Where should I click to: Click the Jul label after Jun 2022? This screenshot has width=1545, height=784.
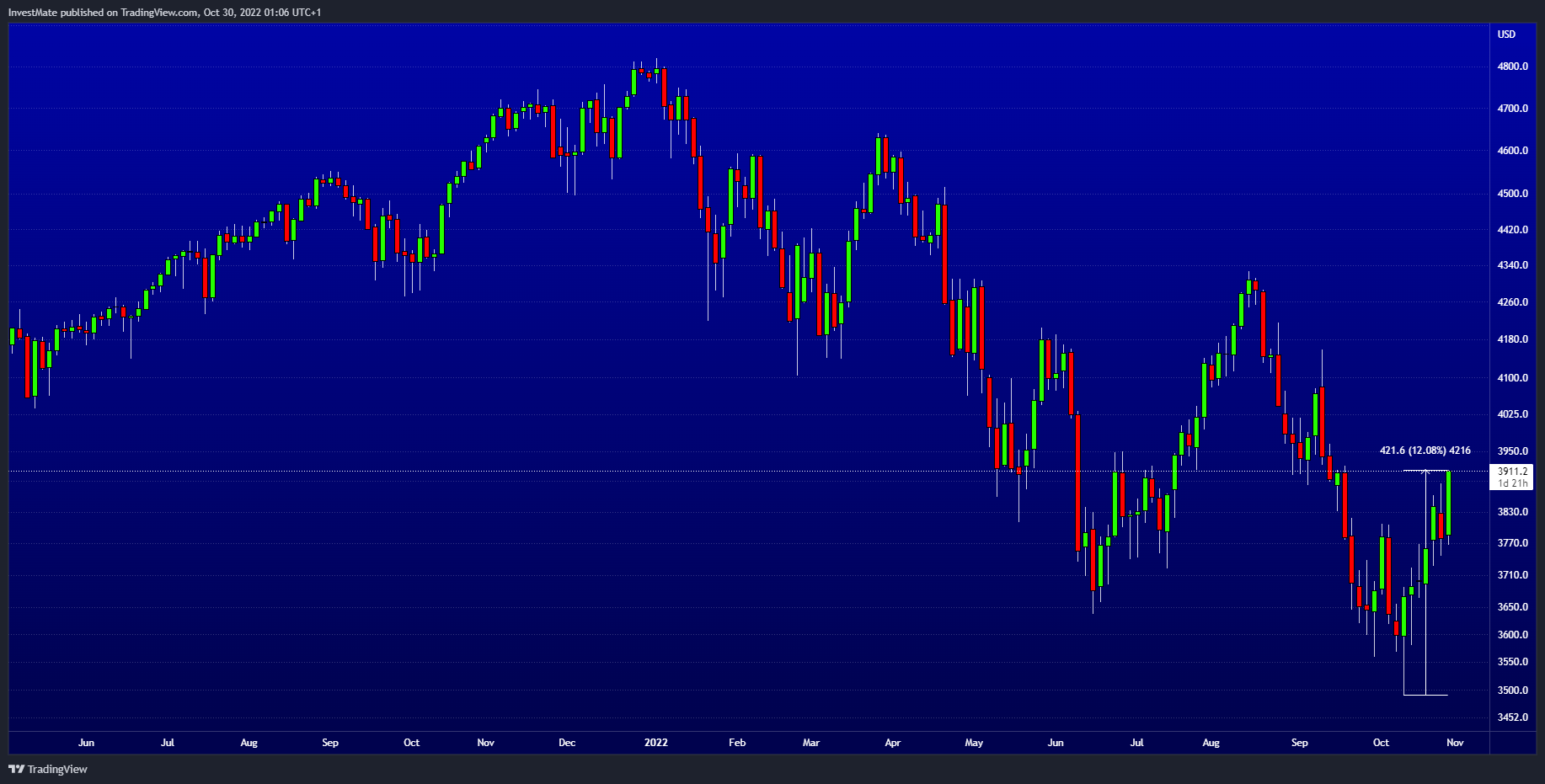click(1136, 743)
